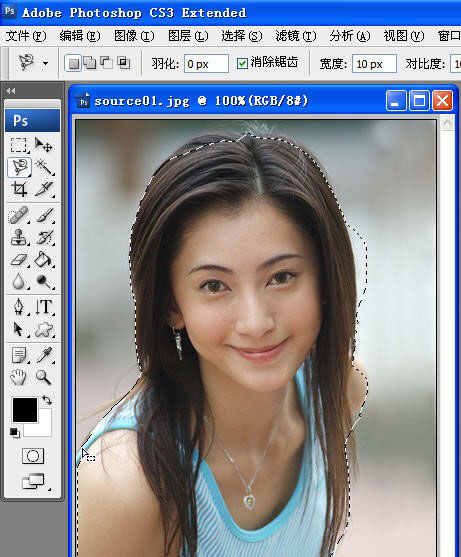Toggle Quick Mask mode button
The image size is (461, 557).
pos(33,455)
